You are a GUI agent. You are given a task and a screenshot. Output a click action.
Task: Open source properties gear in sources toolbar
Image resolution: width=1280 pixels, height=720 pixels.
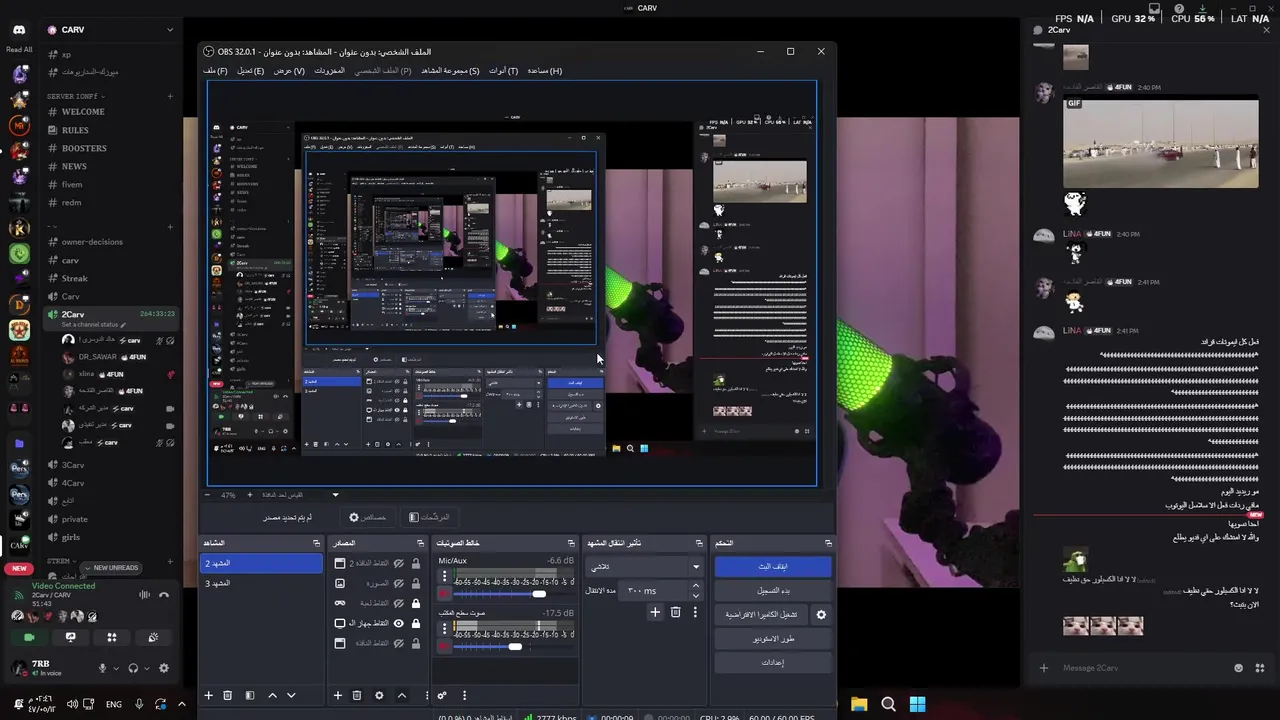pyautogui.click(x=379, y=695)
